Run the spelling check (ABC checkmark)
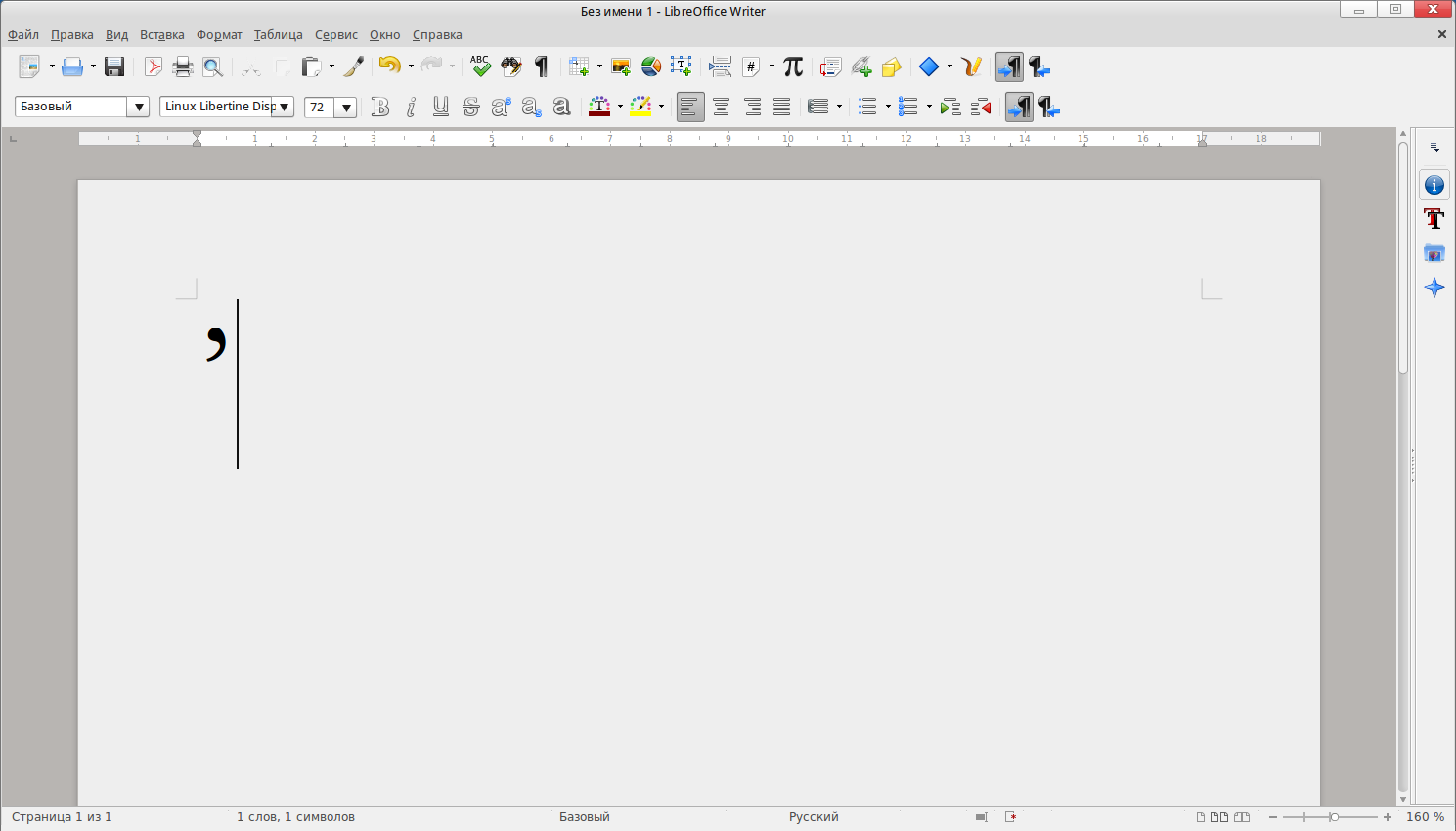Image resolution: width=1456 pixels, height=831 pixels. [480, 66]
